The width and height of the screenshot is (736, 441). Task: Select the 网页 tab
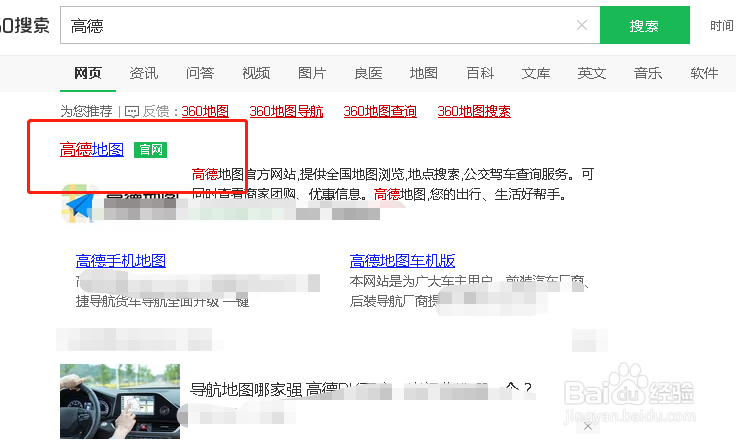click(x=88, y=73)
